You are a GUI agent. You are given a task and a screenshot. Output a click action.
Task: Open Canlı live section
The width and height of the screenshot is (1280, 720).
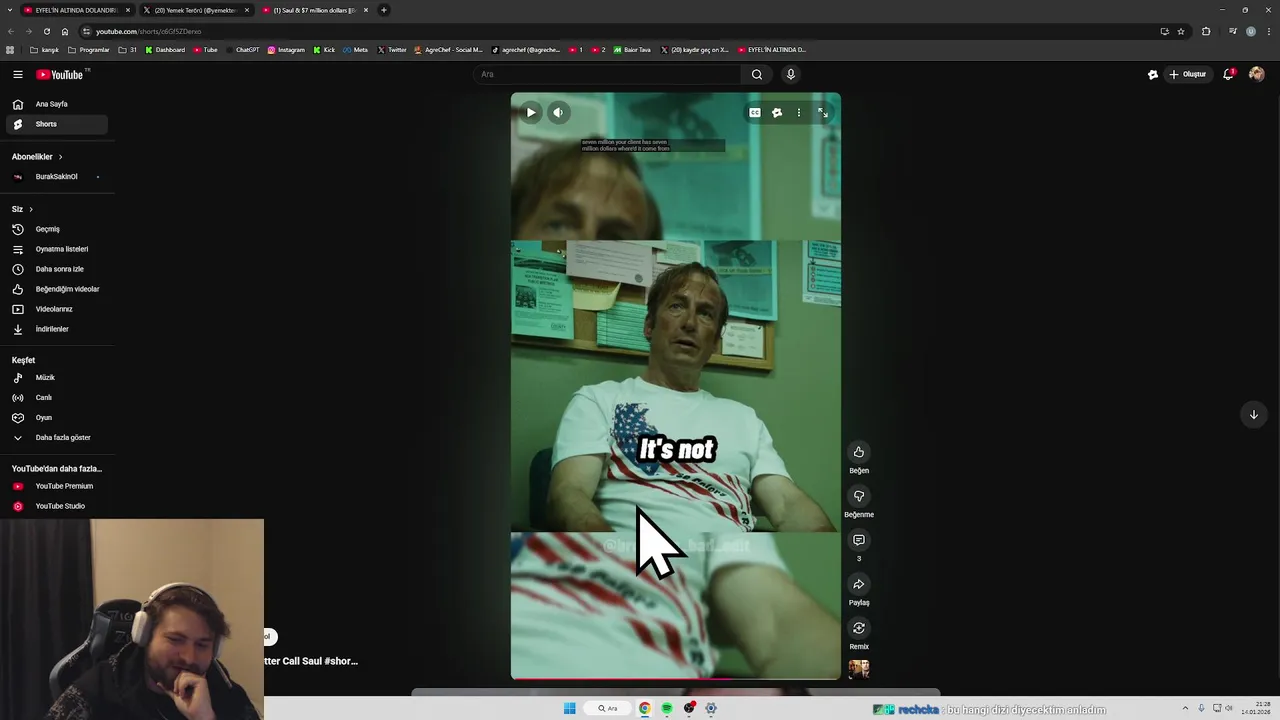57,398
